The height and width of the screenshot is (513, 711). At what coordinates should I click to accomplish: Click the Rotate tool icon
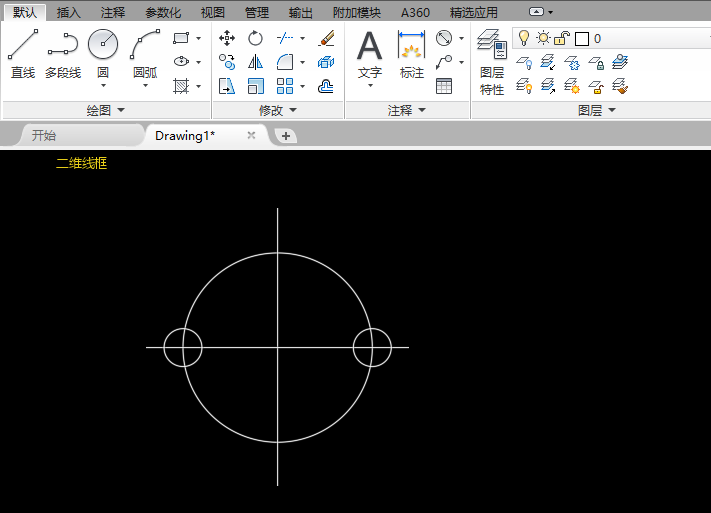(256, 38)
